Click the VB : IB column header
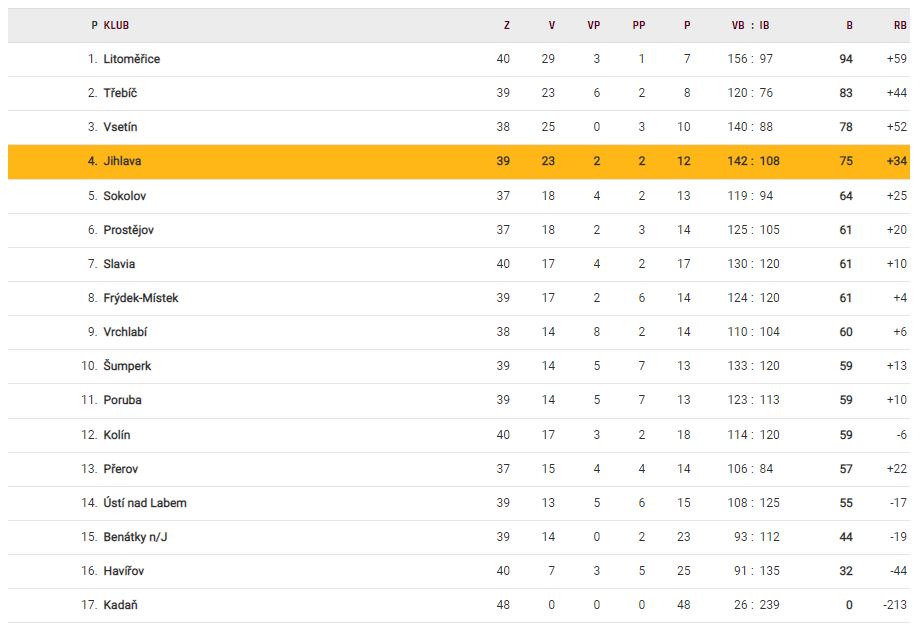 tap(750, 25)
